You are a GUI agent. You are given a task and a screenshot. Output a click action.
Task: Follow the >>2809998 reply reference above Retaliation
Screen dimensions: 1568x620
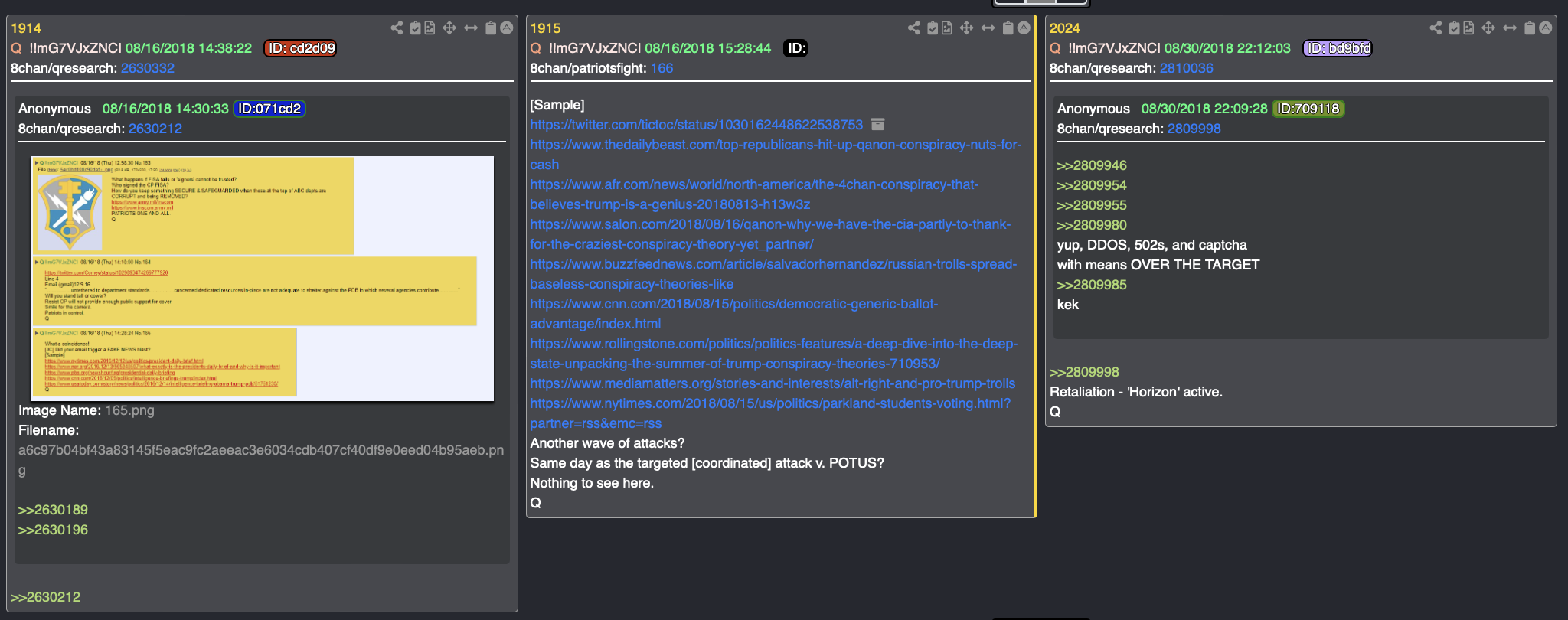click(x=1084, y=372)
